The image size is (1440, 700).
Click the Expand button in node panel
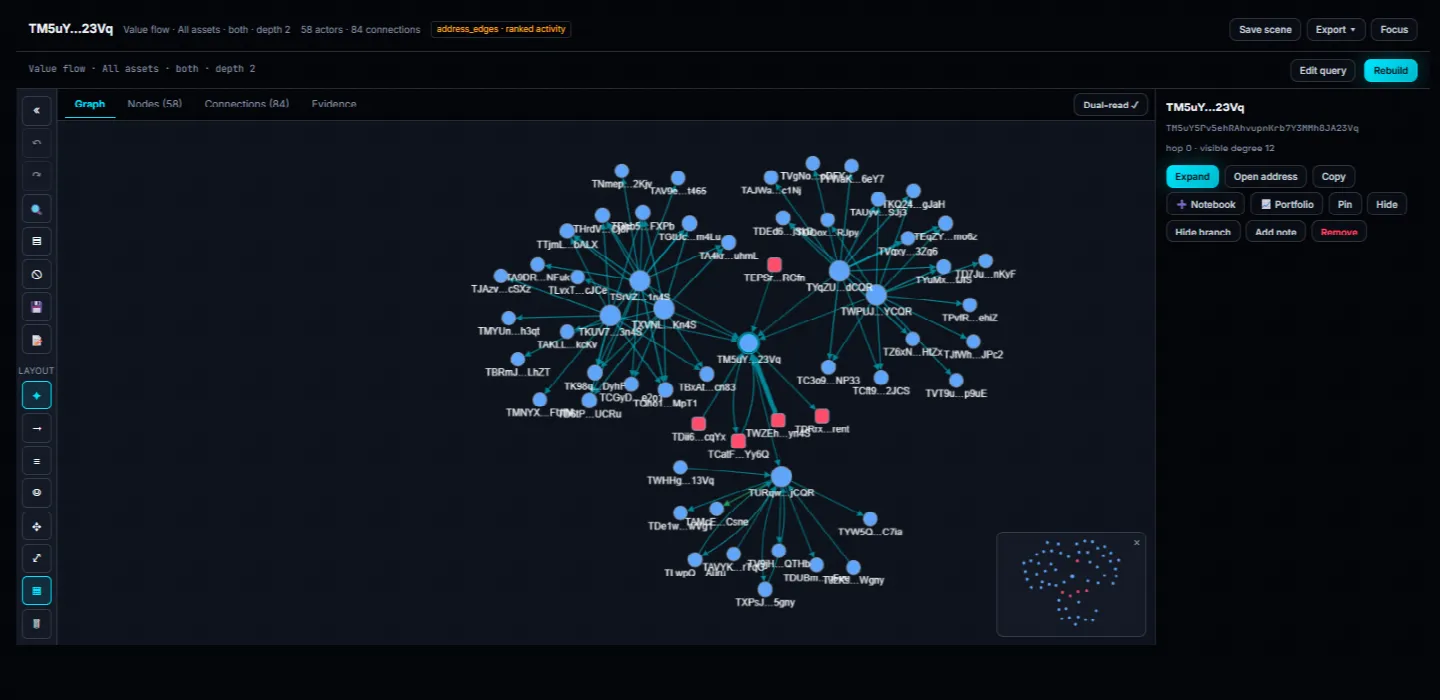point(1192,176)
